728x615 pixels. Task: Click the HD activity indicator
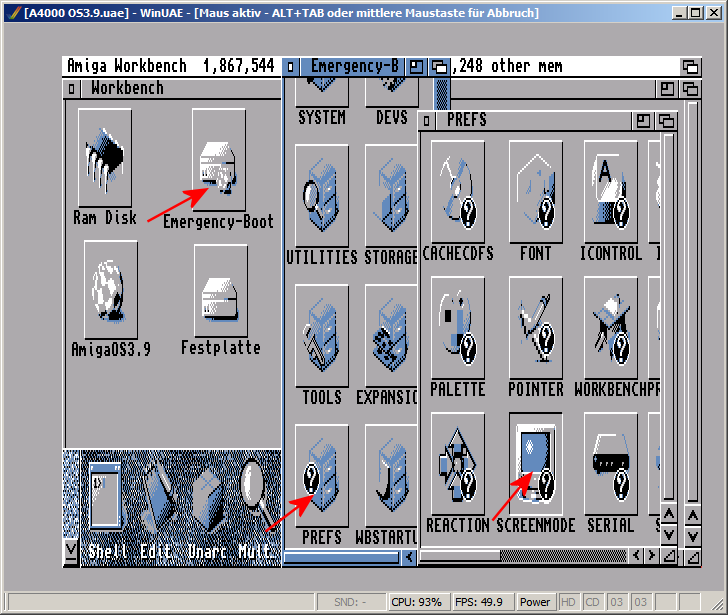coord(568,602)
